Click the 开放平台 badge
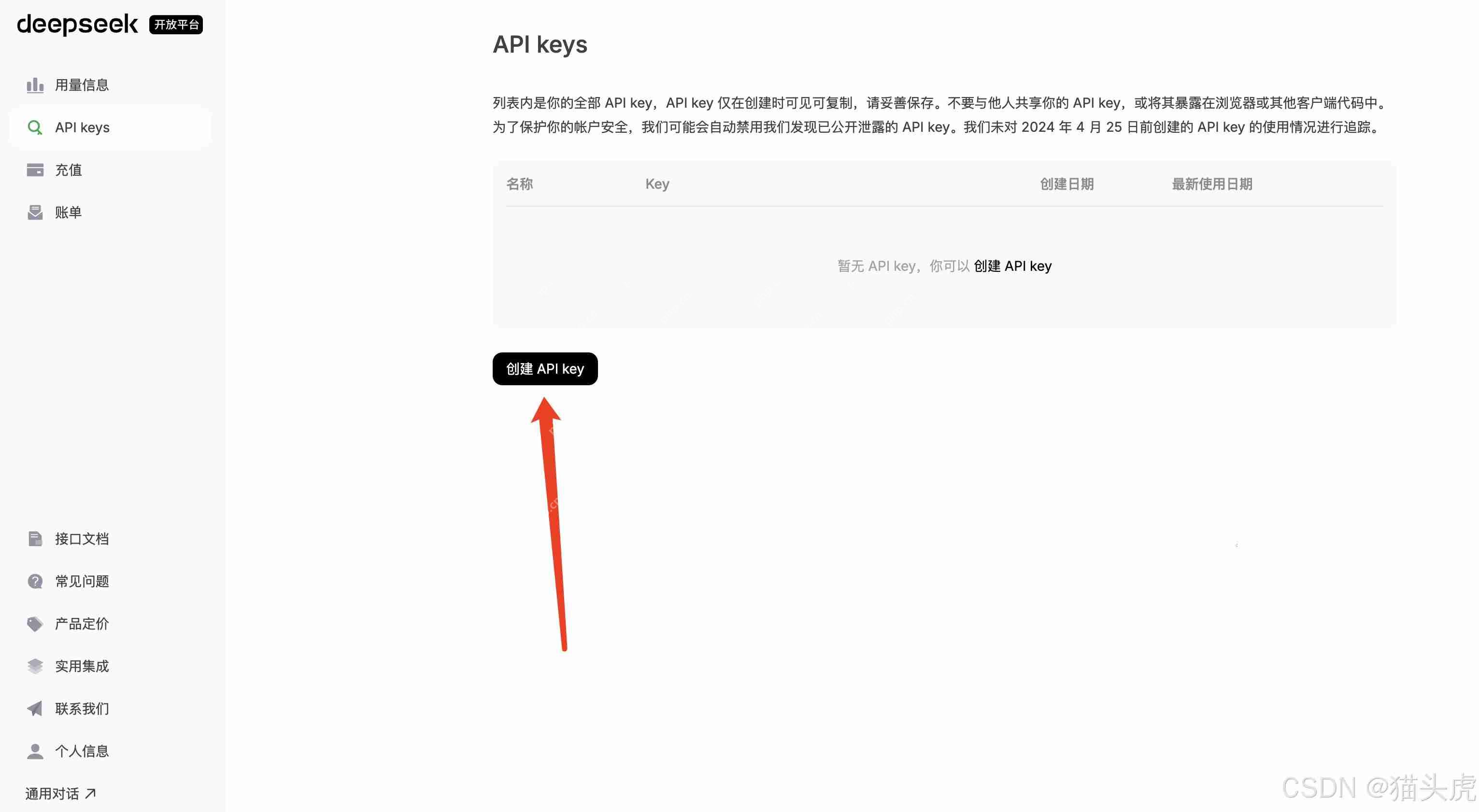Viewport: 1479px width, 812px height. pos(175,25)
